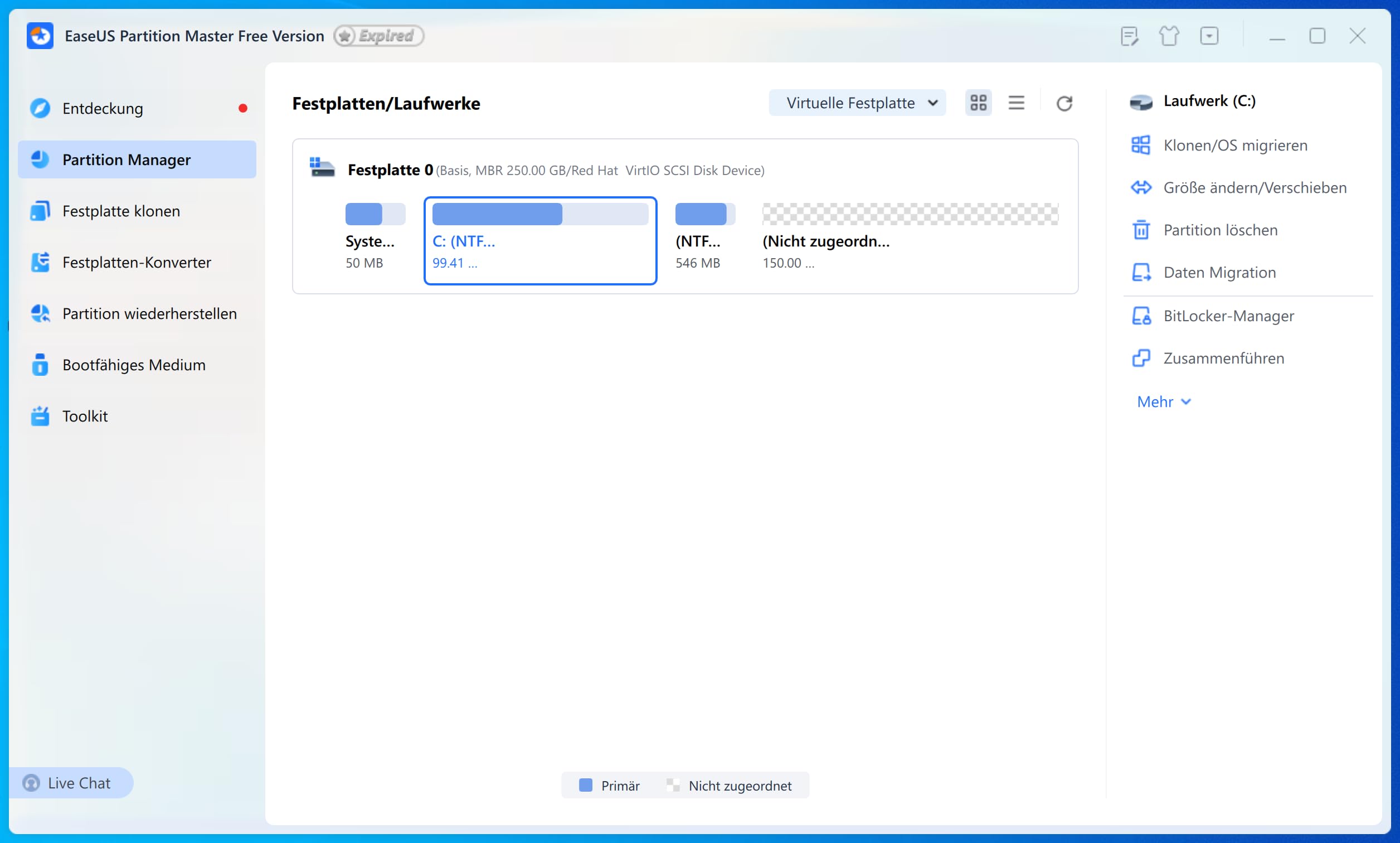Click the Daten Migration icon
The height and width of the screenshot is (843, 1400).
tap(1141, 273)
